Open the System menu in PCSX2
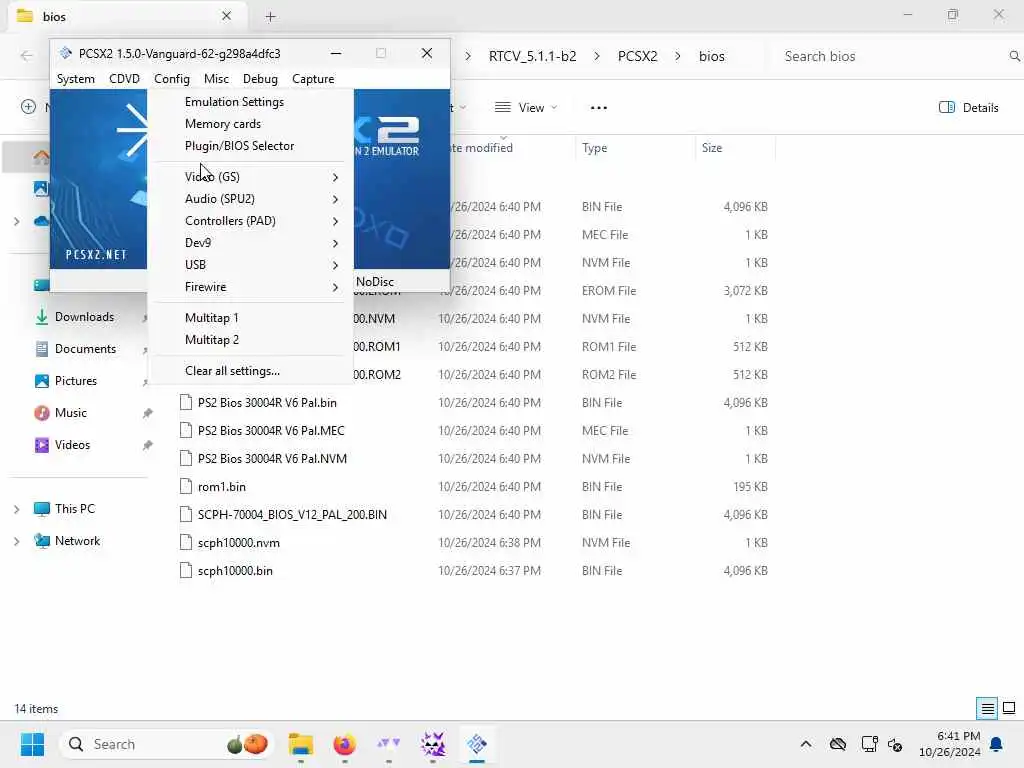The width and height of the screenshot is (1024, 768). point(76,79)
